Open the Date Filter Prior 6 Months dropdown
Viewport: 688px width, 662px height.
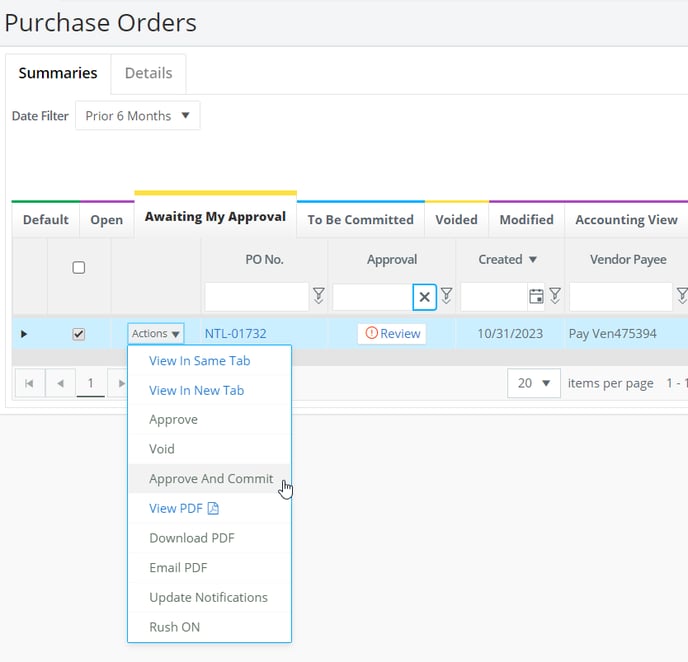coord(138,116)
